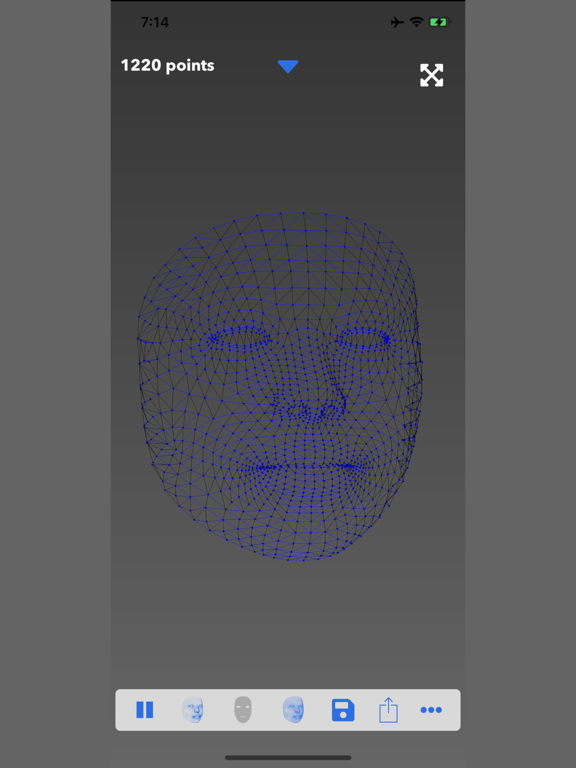576x768 pixels.
Task: Tap the airplane mode status icon
Action: tap(397, 22)
